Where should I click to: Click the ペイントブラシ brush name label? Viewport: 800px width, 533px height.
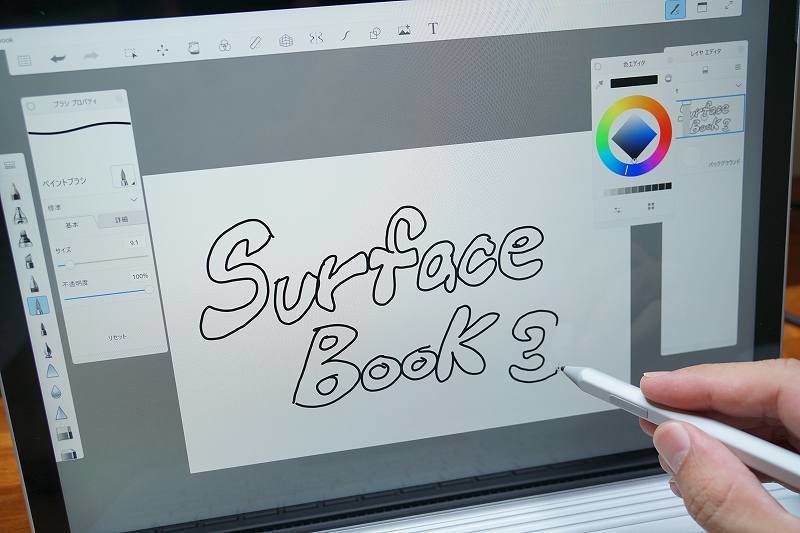(x=64, y=182)
